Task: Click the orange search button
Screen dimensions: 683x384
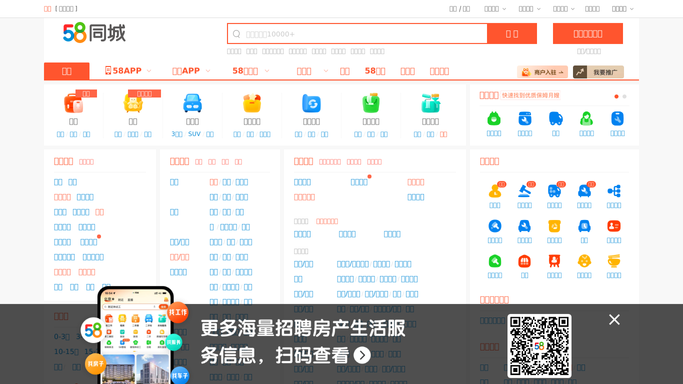Action: point(512,34)
